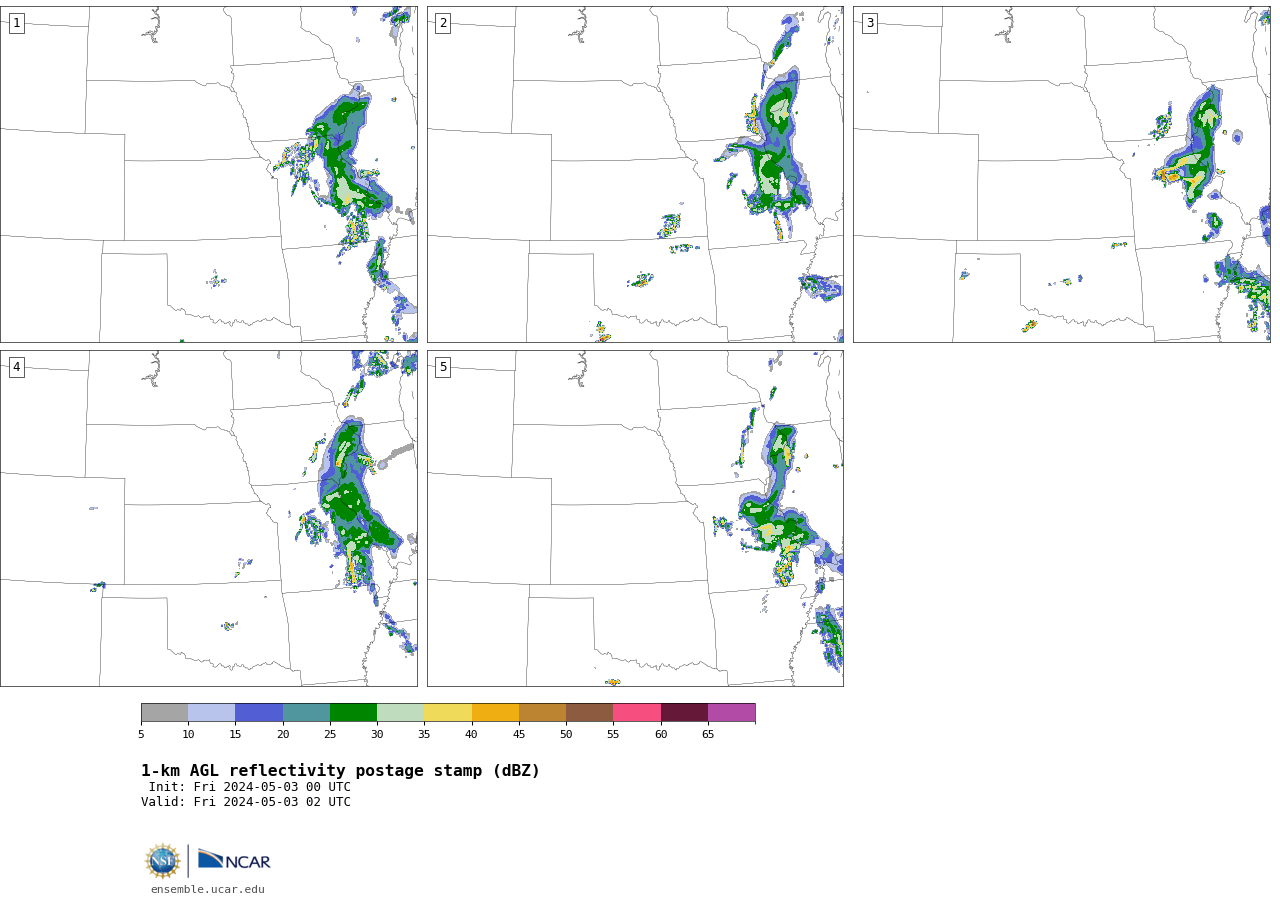Click the member number 5 label box
This screenshot has width=1280, height=901.
(443, 367)
